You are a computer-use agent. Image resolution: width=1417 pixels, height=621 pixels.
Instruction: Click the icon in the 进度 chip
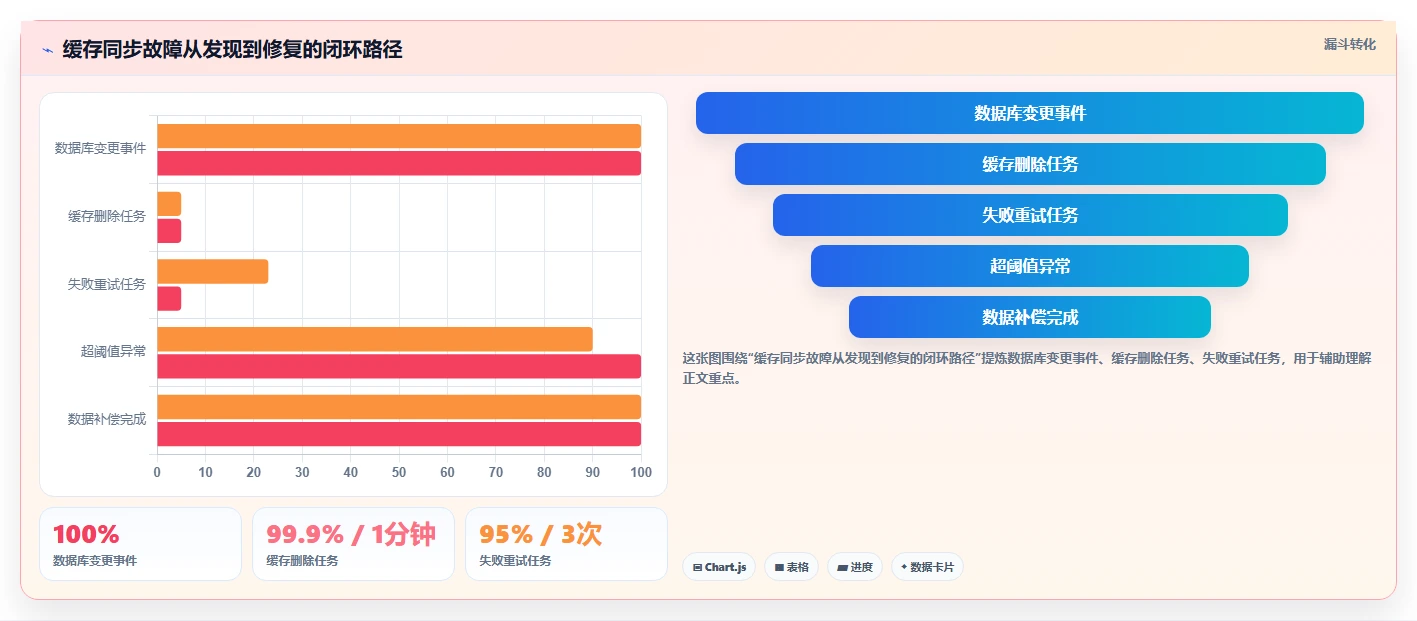pyautogui.click(x=842, y=567)
